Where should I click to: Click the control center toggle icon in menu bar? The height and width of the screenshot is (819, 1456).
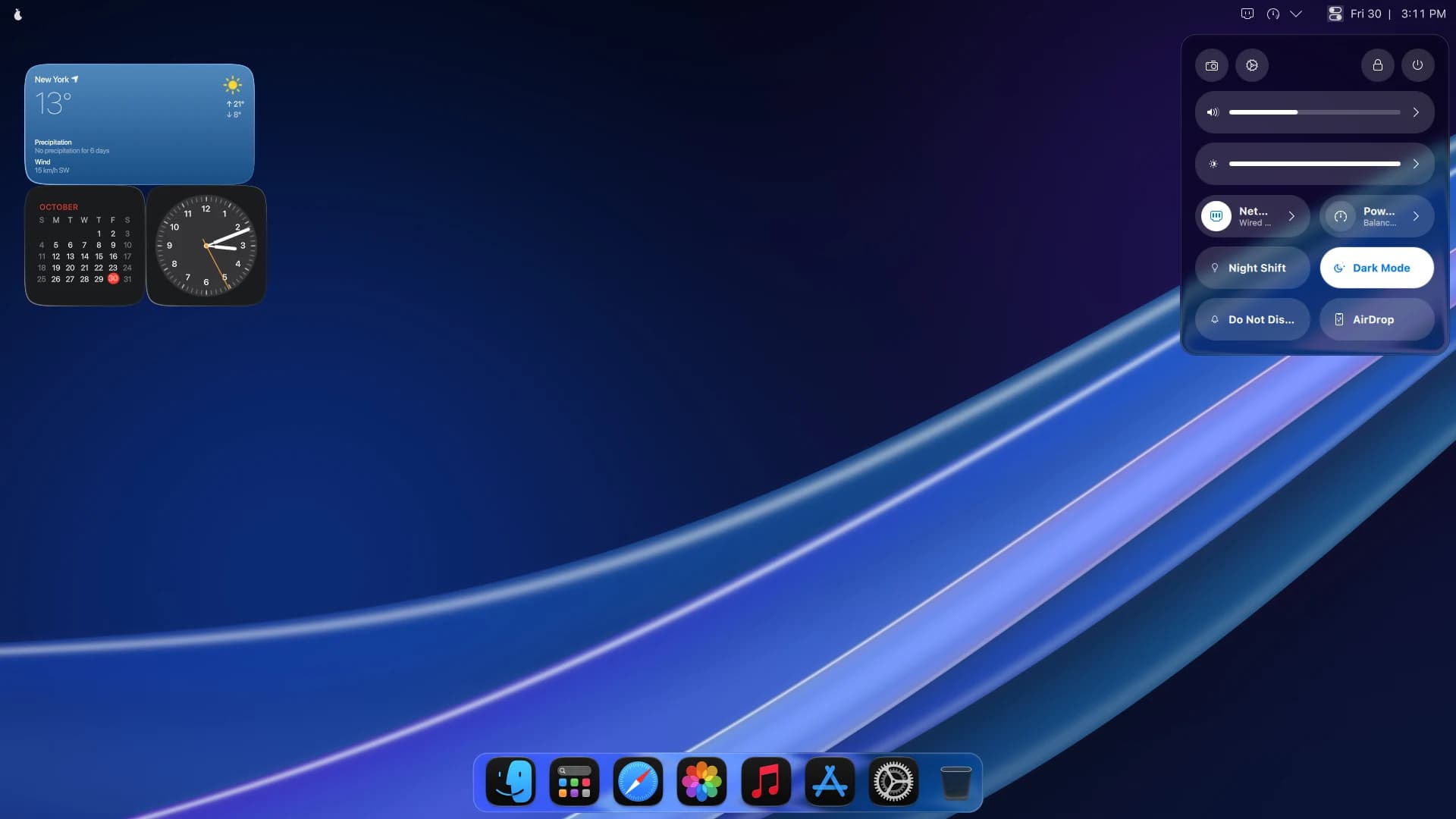pos(1335,14)
